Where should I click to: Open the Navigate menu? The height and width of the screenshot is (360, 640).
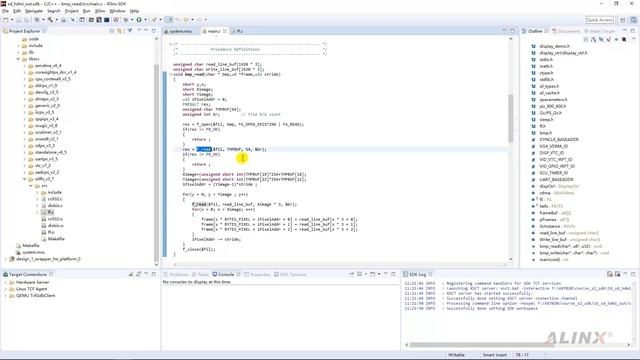33,11
